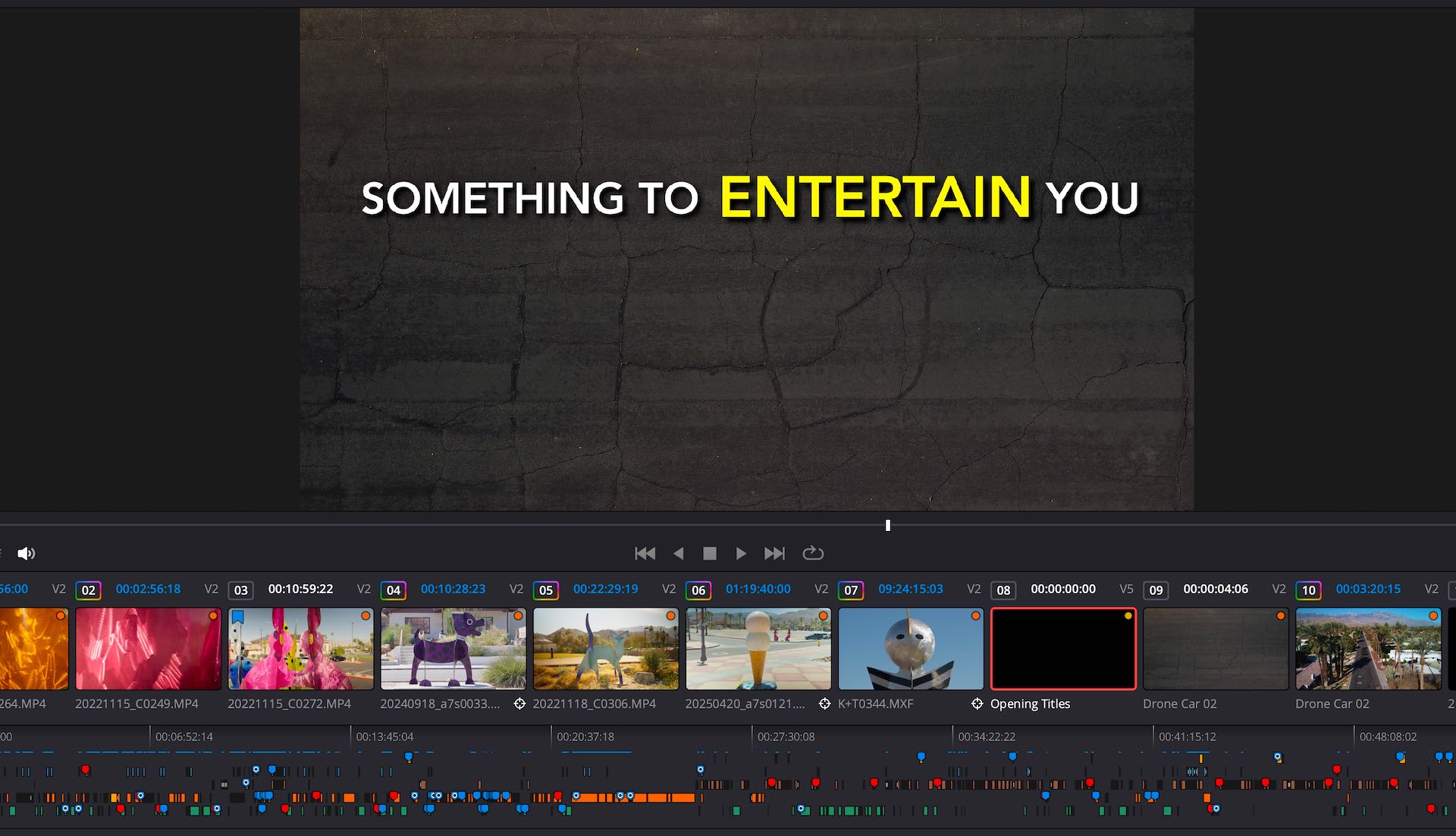Screen dimensions: 1456x836
Task: Stop playback with the stop button
Action: [x=710, y=553]
